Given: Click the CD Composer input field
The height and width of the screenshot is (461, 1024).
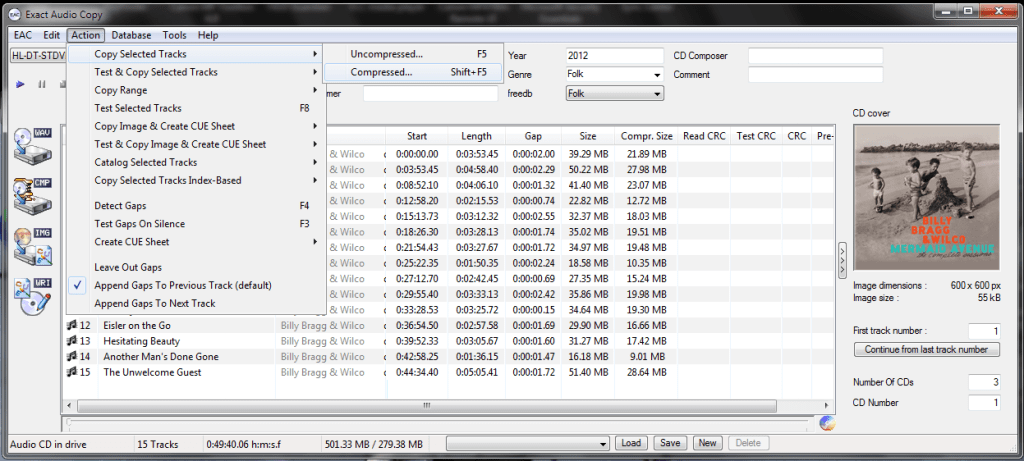Looking at the screenshot, I should click(x=816, y=56).
